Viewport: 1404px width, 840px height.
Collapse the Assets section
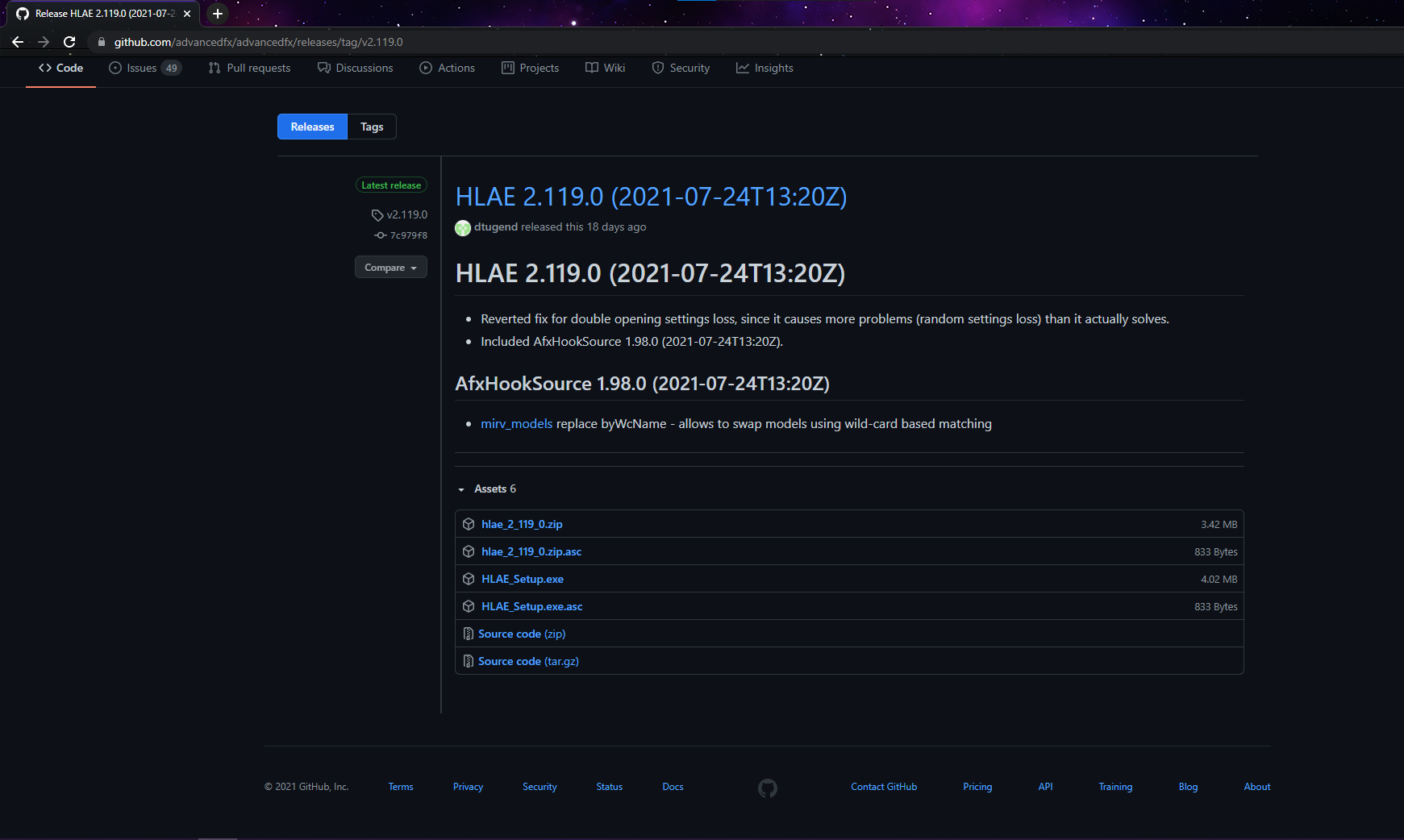(x=486, y=489)
